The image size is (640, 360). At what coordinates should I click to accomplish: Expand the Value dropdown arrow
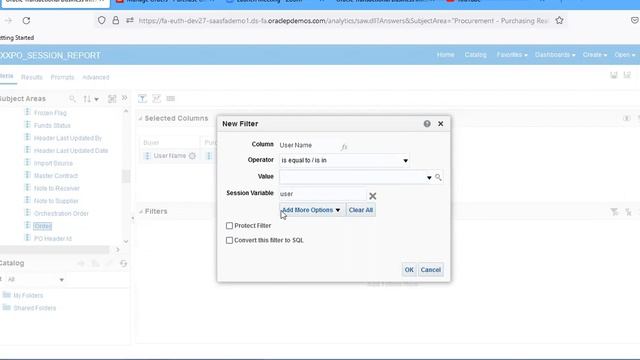(429, 178)
